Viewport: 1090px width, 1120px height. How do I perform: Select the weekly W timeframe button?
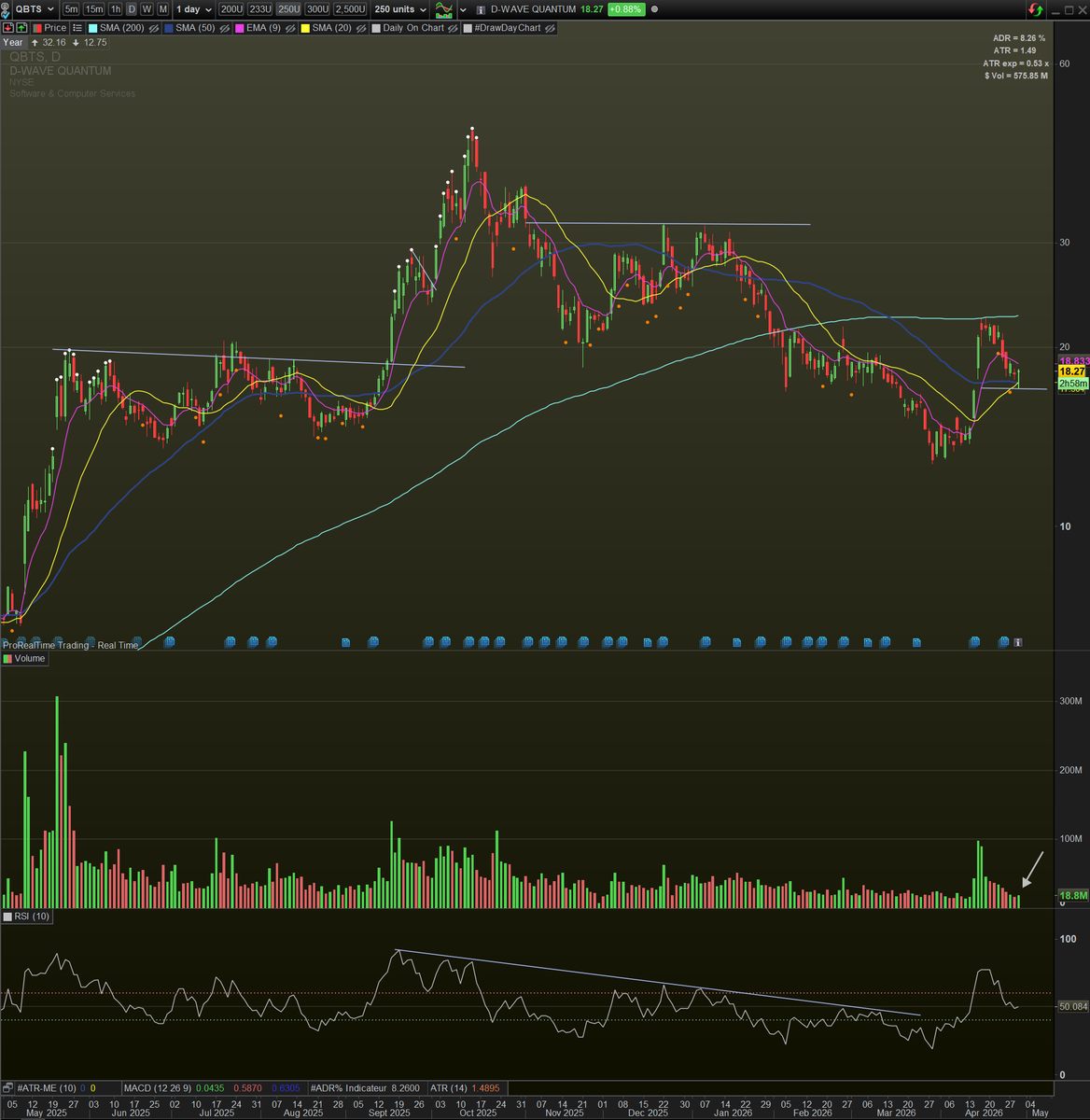147,9
